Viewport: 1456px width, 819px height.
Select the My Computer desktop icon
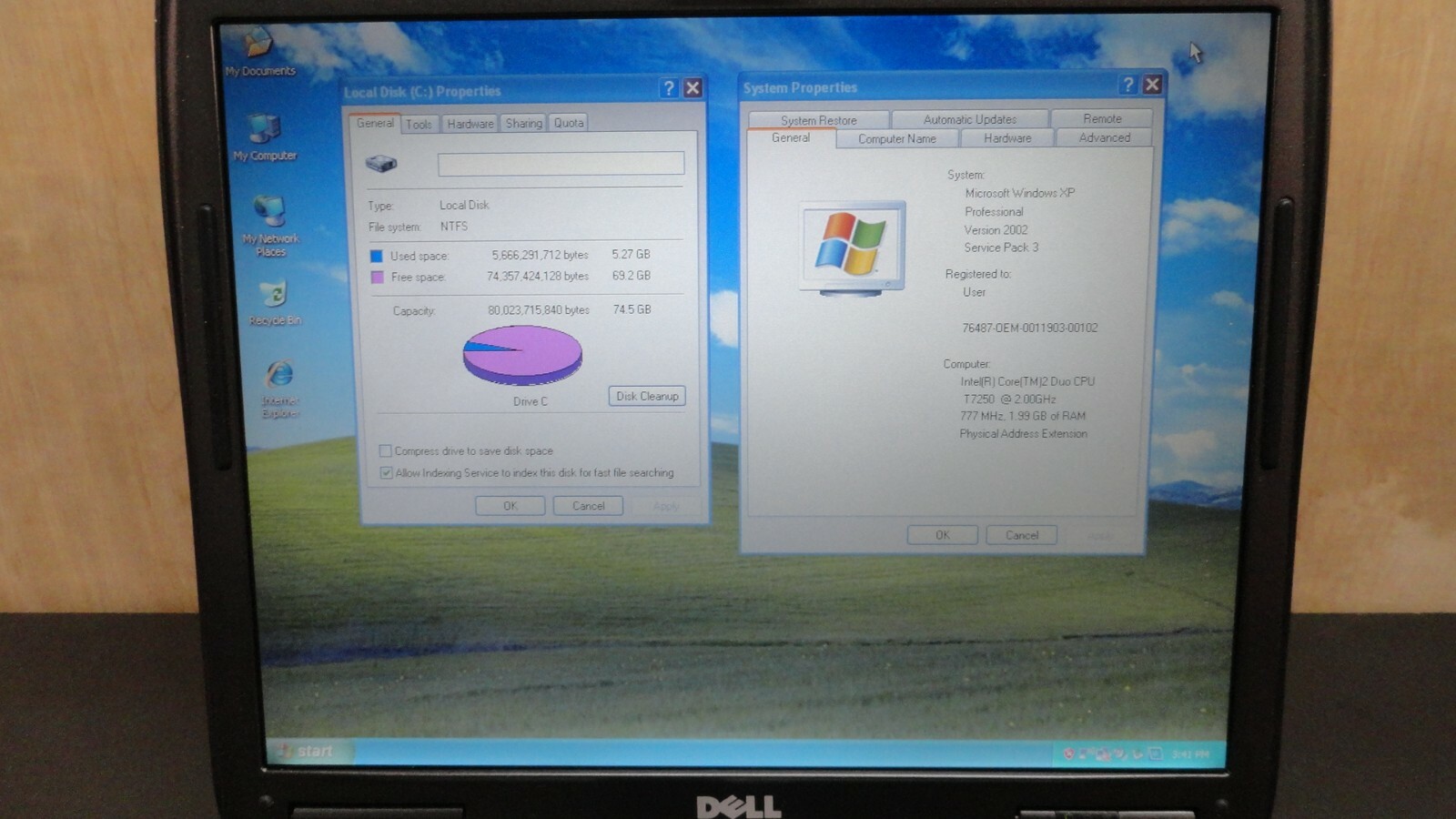click(264, 137)
